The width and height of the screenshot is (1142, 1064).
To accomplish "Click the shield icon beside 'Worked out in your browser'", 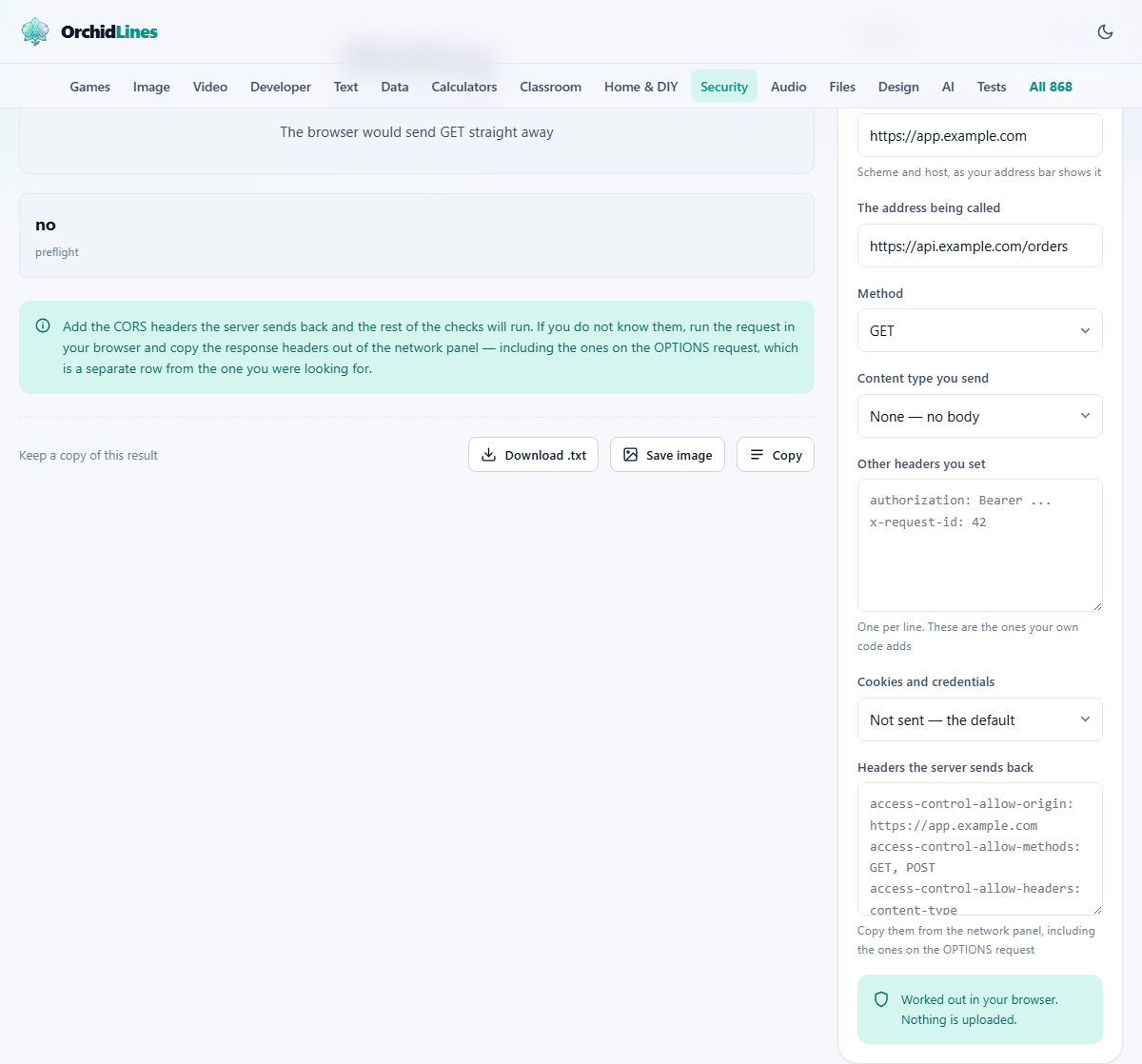I will [881, 999].
